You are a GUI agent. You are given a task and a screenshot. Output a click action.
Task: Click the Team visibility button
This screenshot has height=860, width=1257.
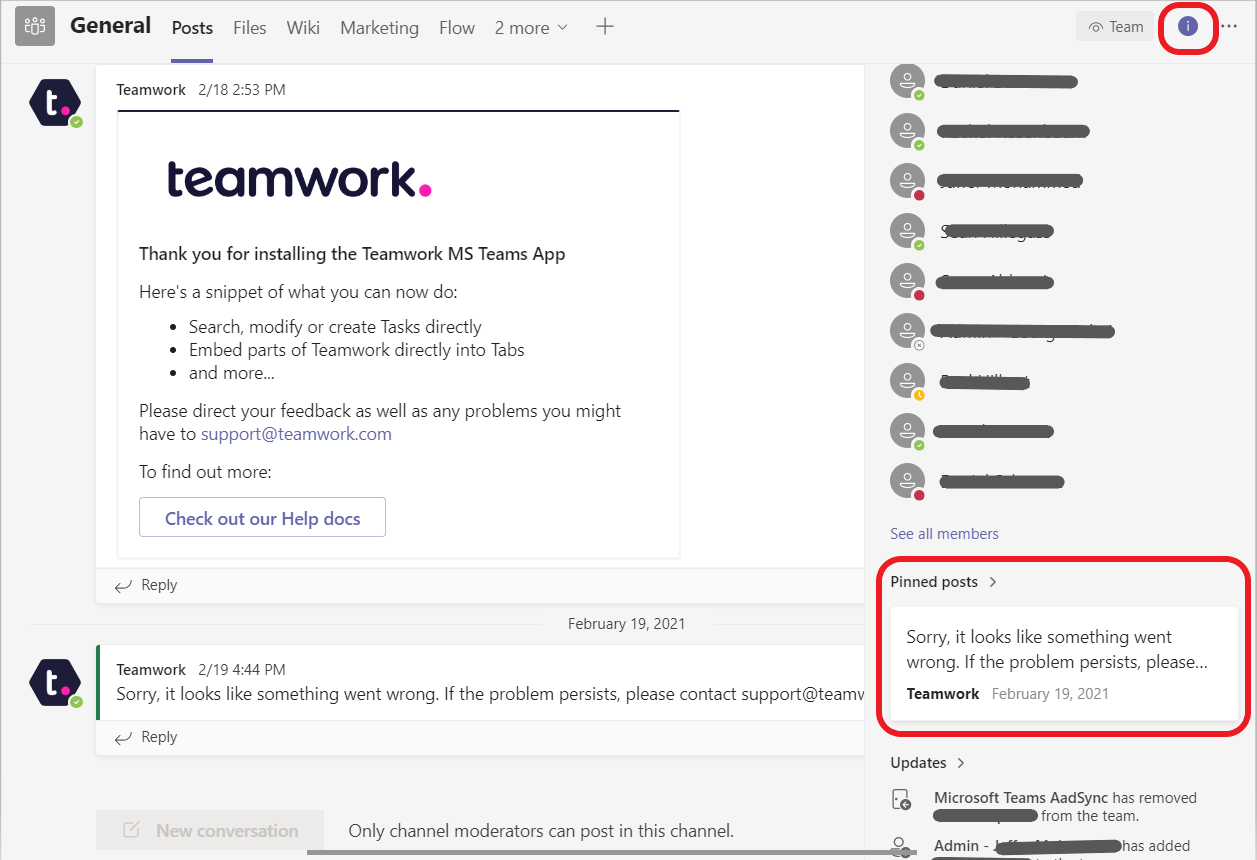(x=1115, y=27)
